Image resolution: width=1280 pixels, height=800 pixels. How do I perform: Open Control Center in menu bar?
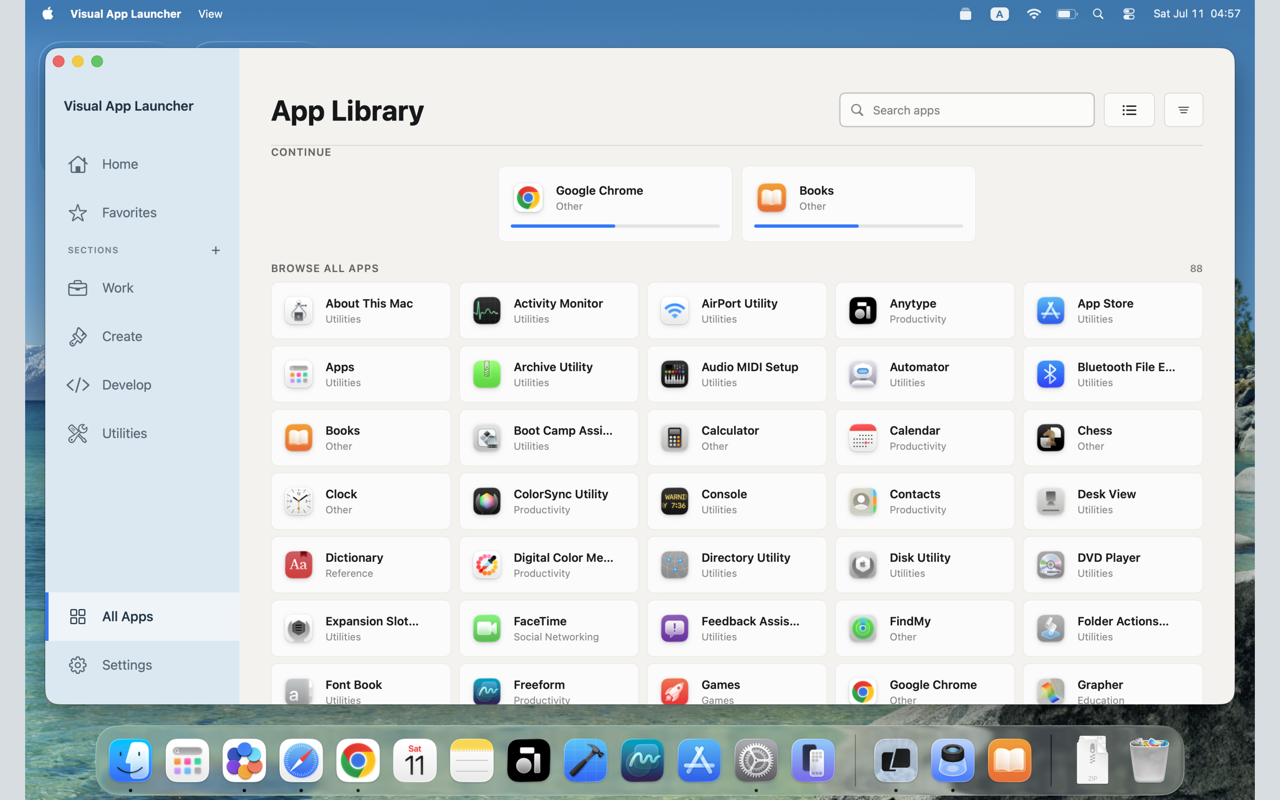tap(1129, 14)
